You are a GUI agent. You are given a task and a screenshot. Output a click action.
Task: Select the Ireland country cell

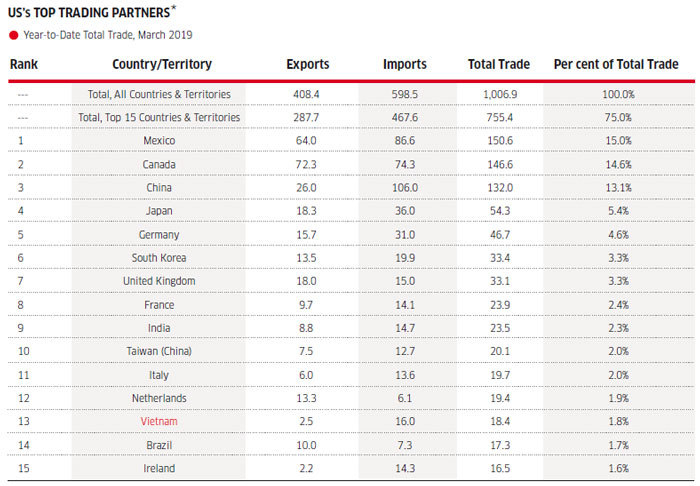coord(158,469)
